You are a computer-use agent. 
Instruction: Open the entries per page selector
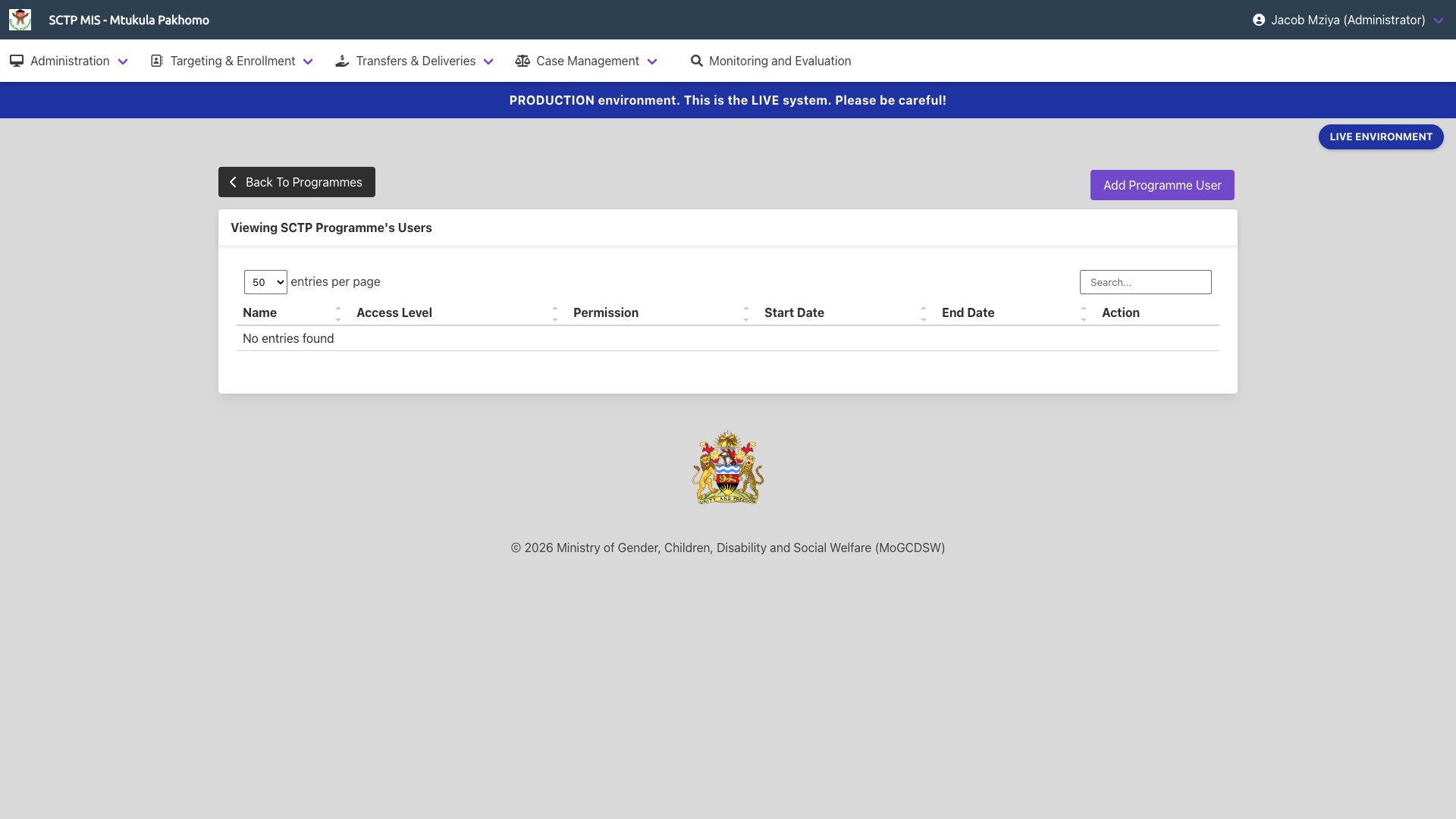(265, 282)
